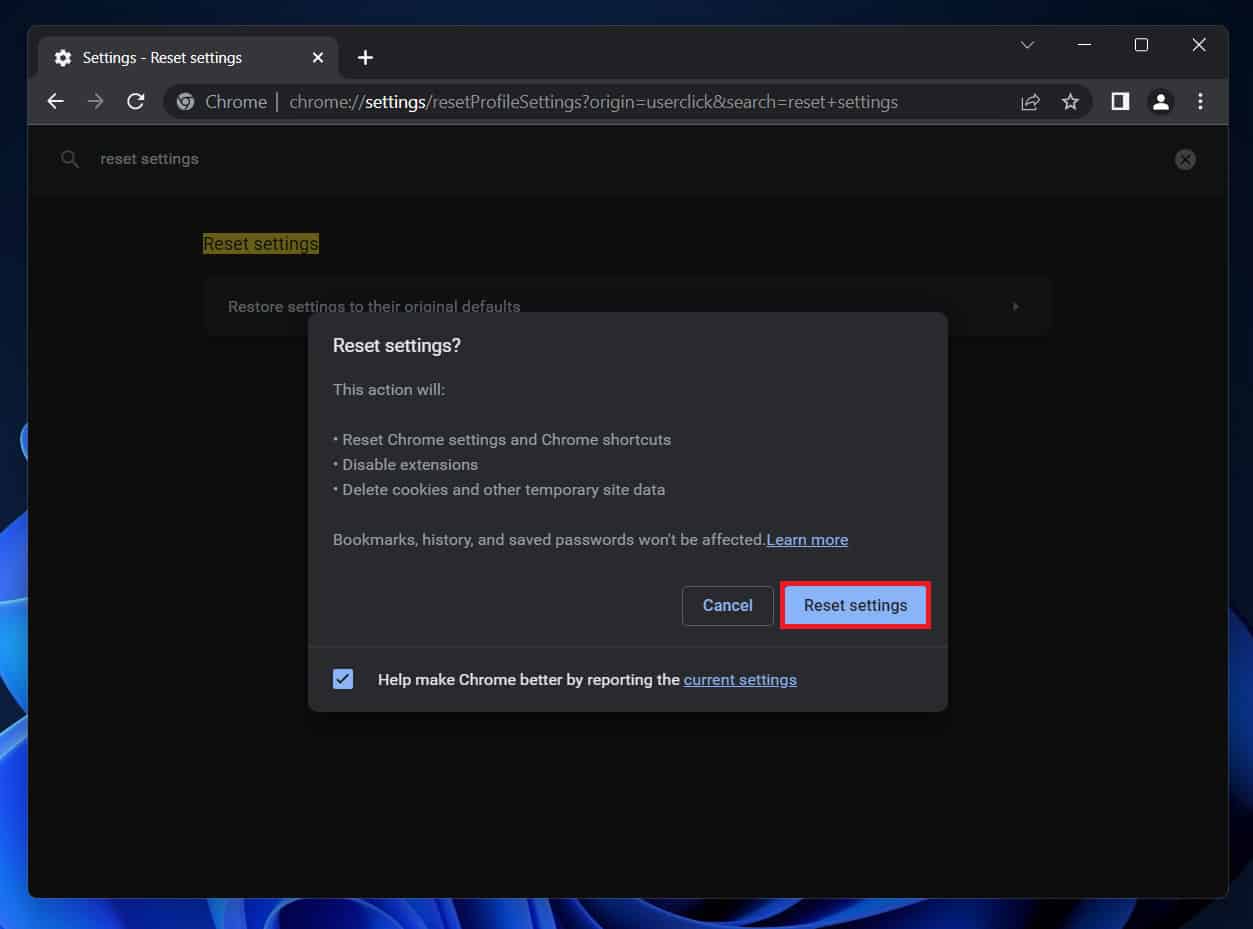
Task: Open the Learn more link
Action: coord(807,540)
